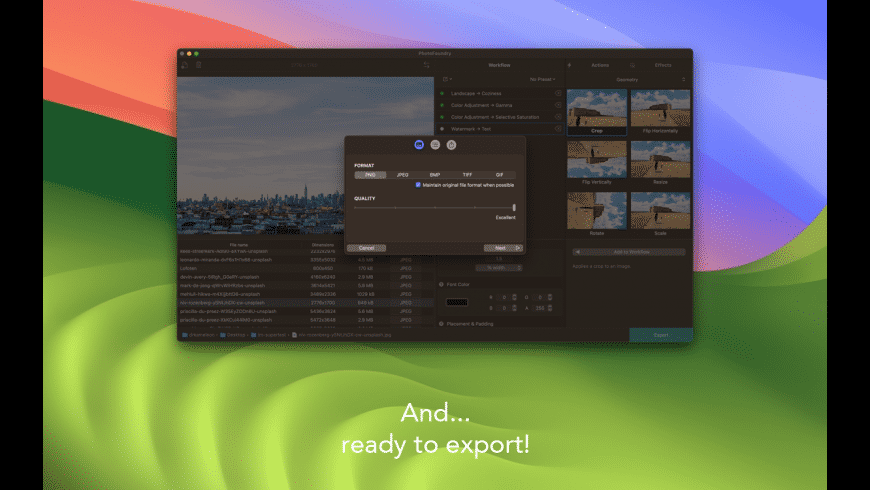Click the trash icon in toolbar

pos(199,65)
